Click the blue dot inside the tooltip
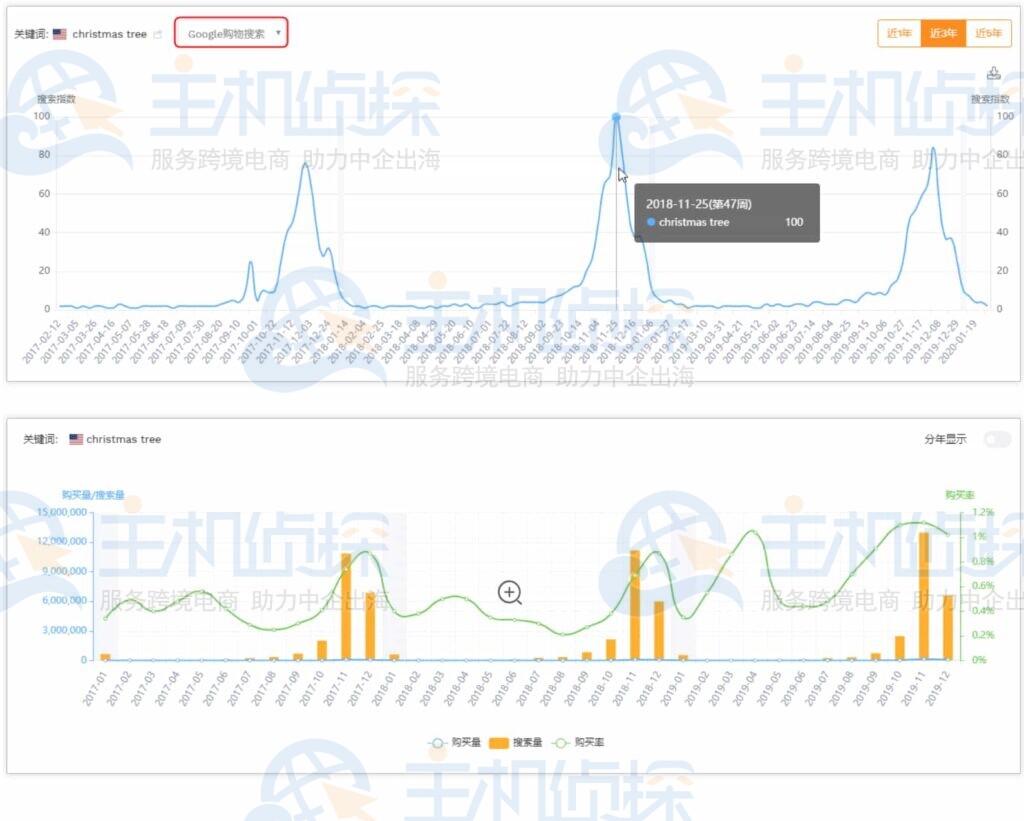The height and width of the screenshot is (821, 1024). click(651, 222)
